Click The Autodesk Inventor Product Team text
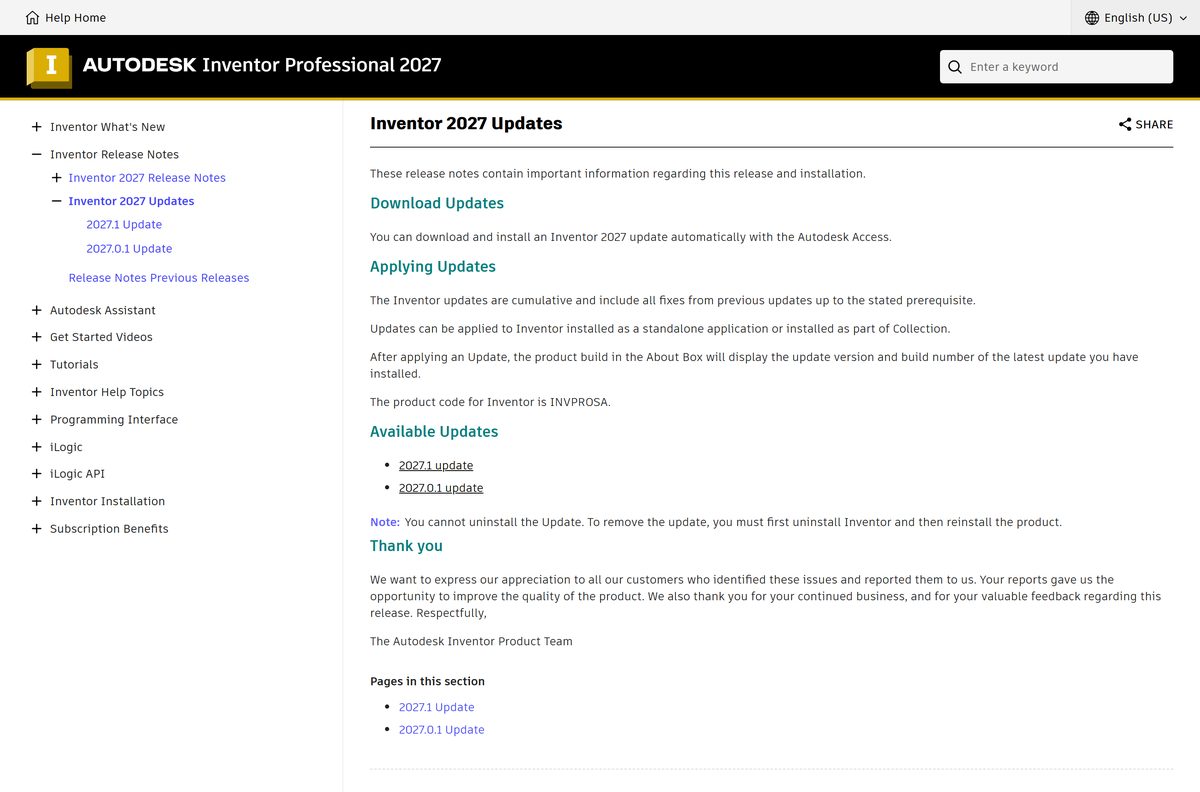Screen dimensions: 1200x792 471,641
